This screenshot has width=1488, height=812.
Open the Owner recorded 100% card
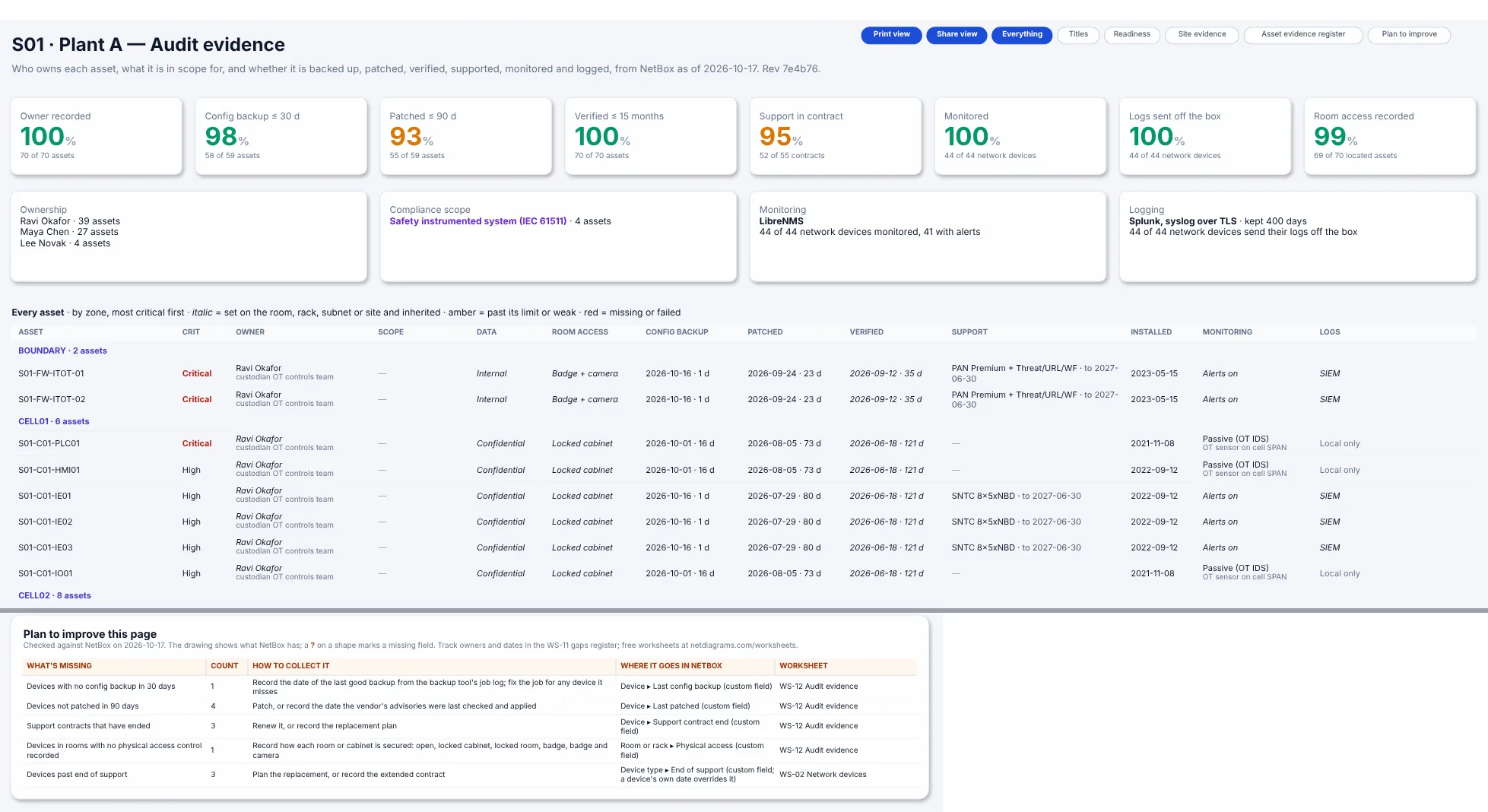[97, 136]
